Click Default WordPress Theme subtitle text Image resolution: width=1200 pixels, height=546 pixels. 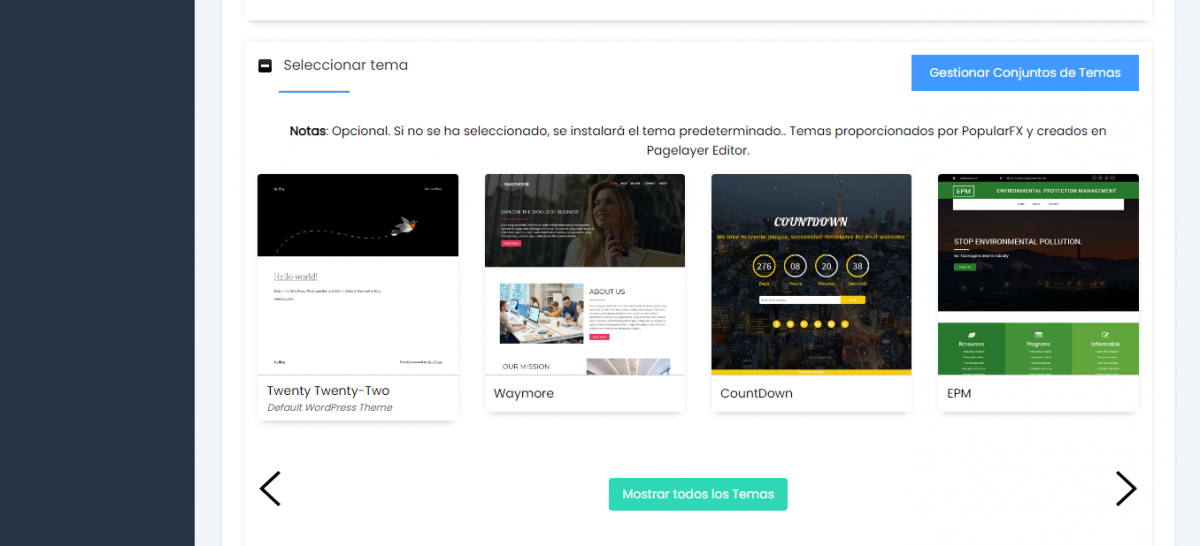pos(330,407)
